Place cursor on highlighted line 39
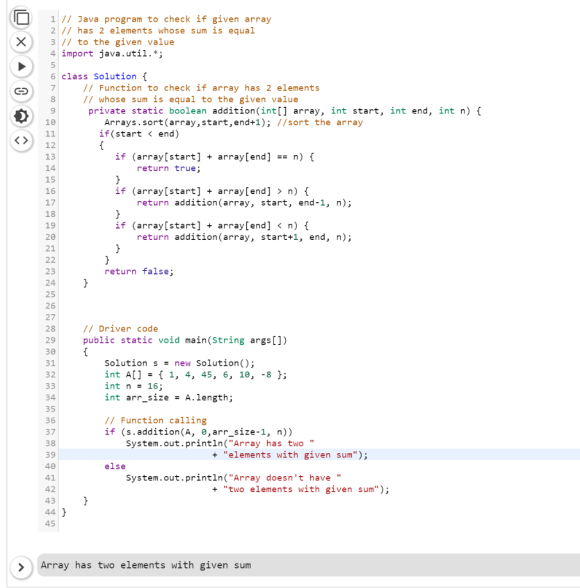Image resolution: width=580 pixels, height=588 pixels. (319, 454)
